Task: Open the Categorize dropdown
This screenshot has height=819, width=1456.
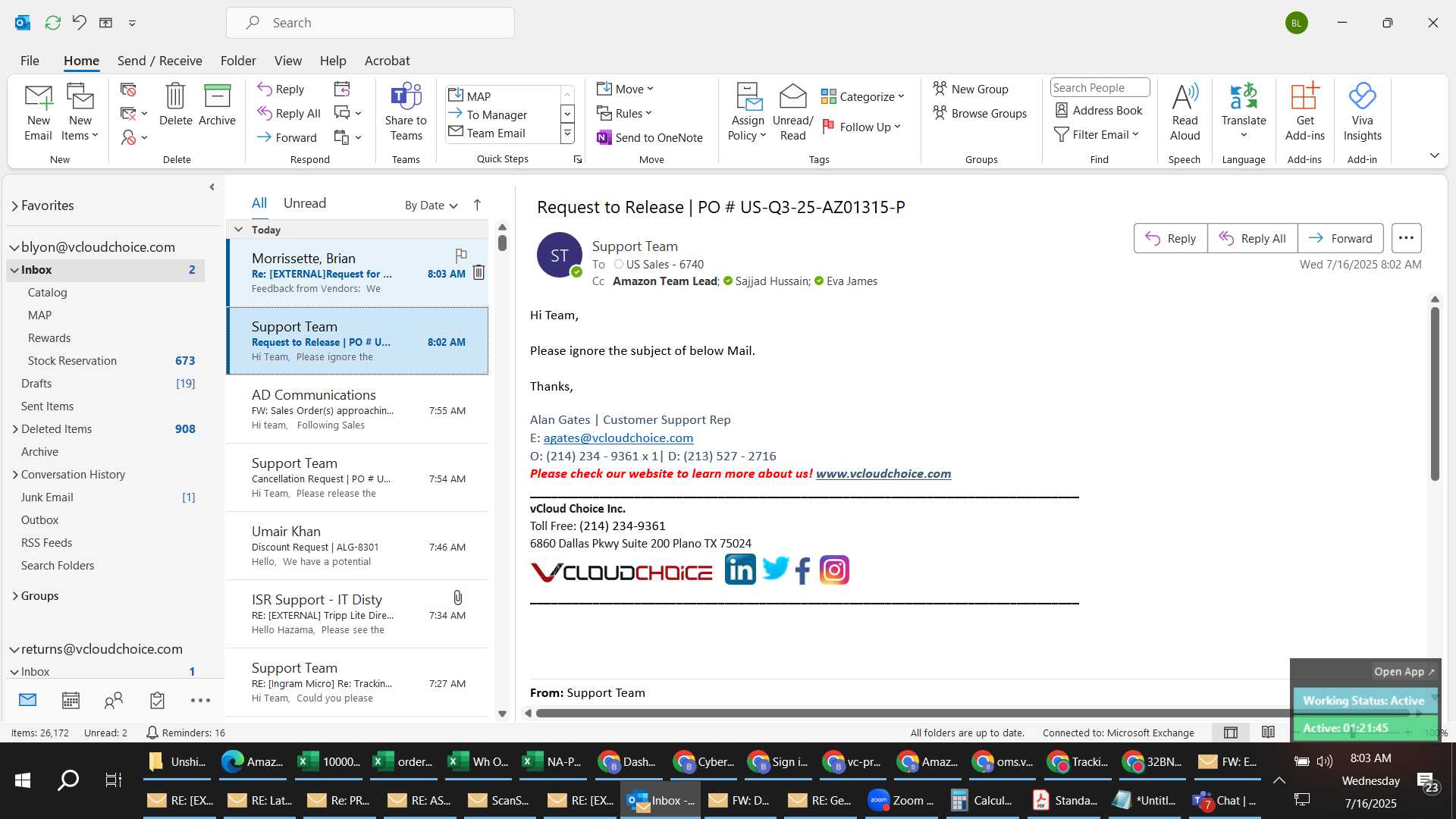Action: [863, 96]
